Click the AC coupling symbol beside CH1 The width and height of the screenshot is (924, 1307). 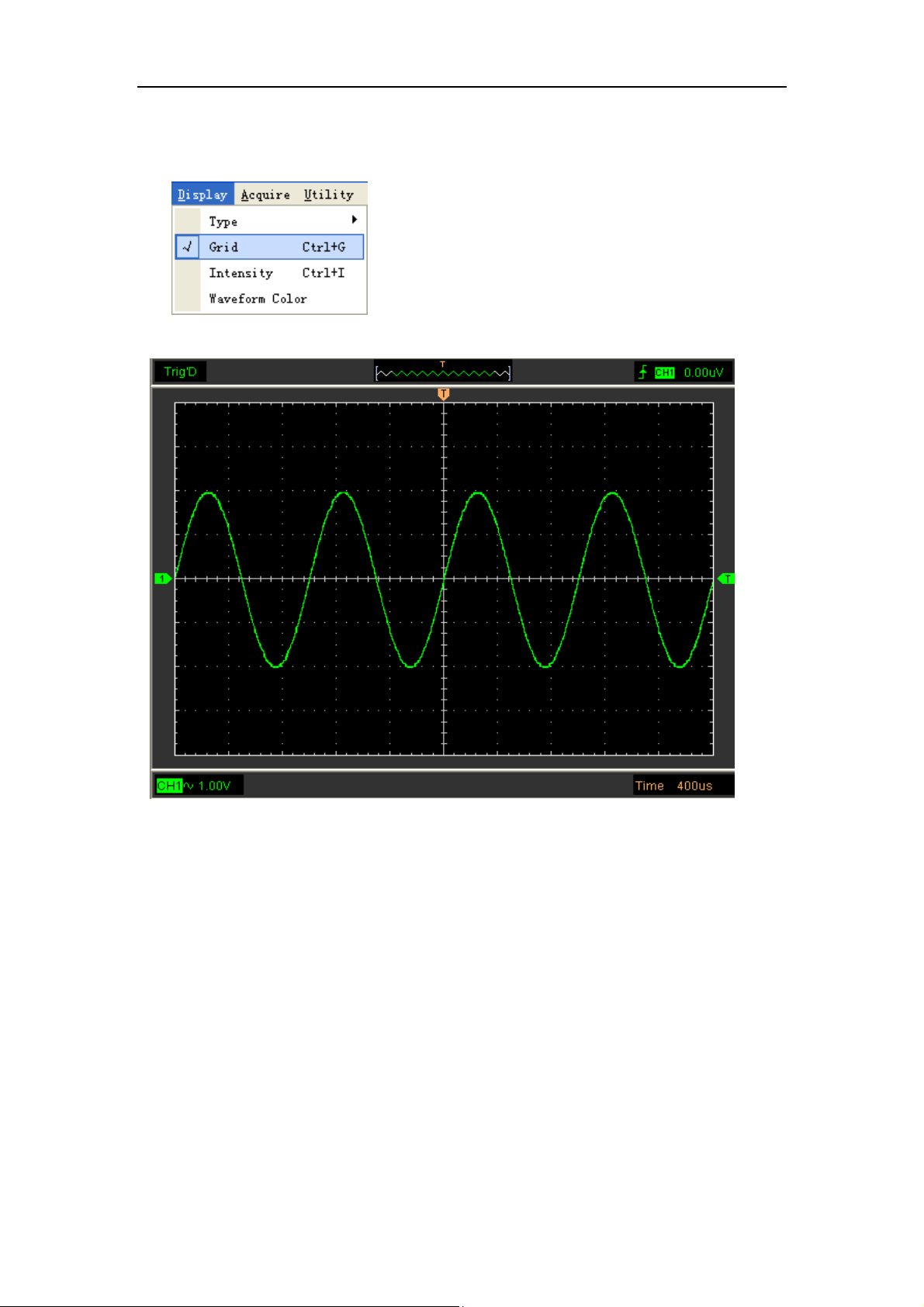coord(189,786)
